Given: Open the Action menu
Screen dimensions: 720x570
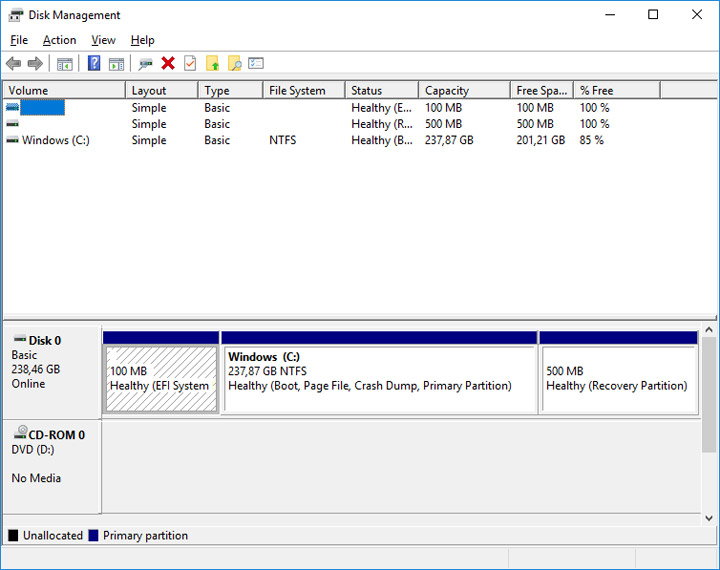Looking at the screenshot, I should pyautogui.click(x=59, y=40).
